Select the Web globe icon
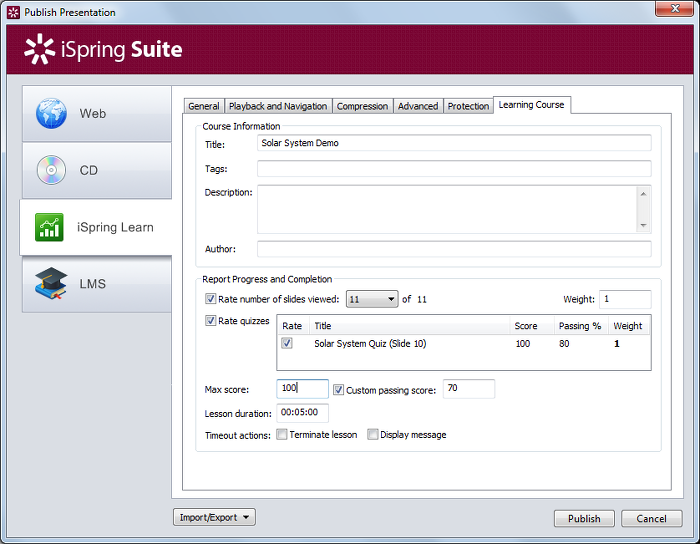Image resolution: width=700 pixels, height=544 pixels. point(51,113)
